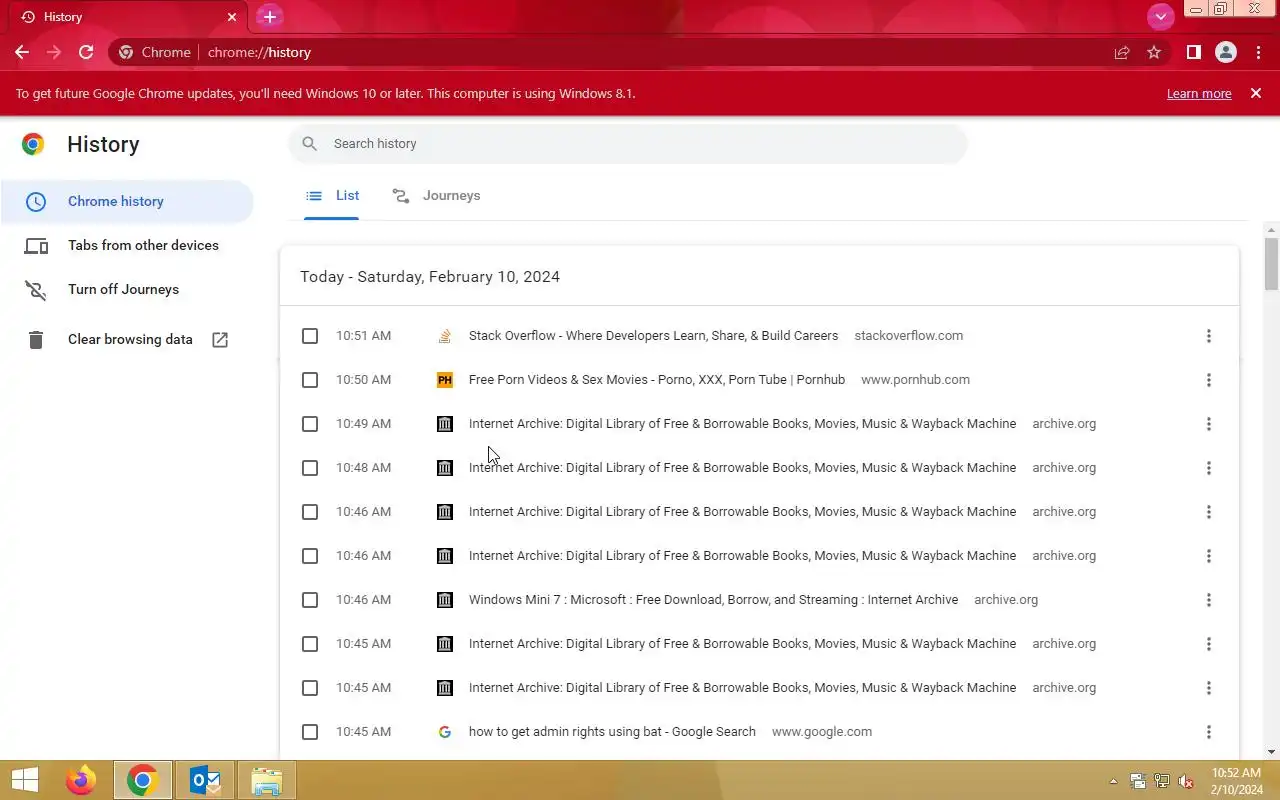Image resolution: width=1280 pixels, height=800 pixels.
Task: Open more actions for Google Search entry
Action: 1208,732
